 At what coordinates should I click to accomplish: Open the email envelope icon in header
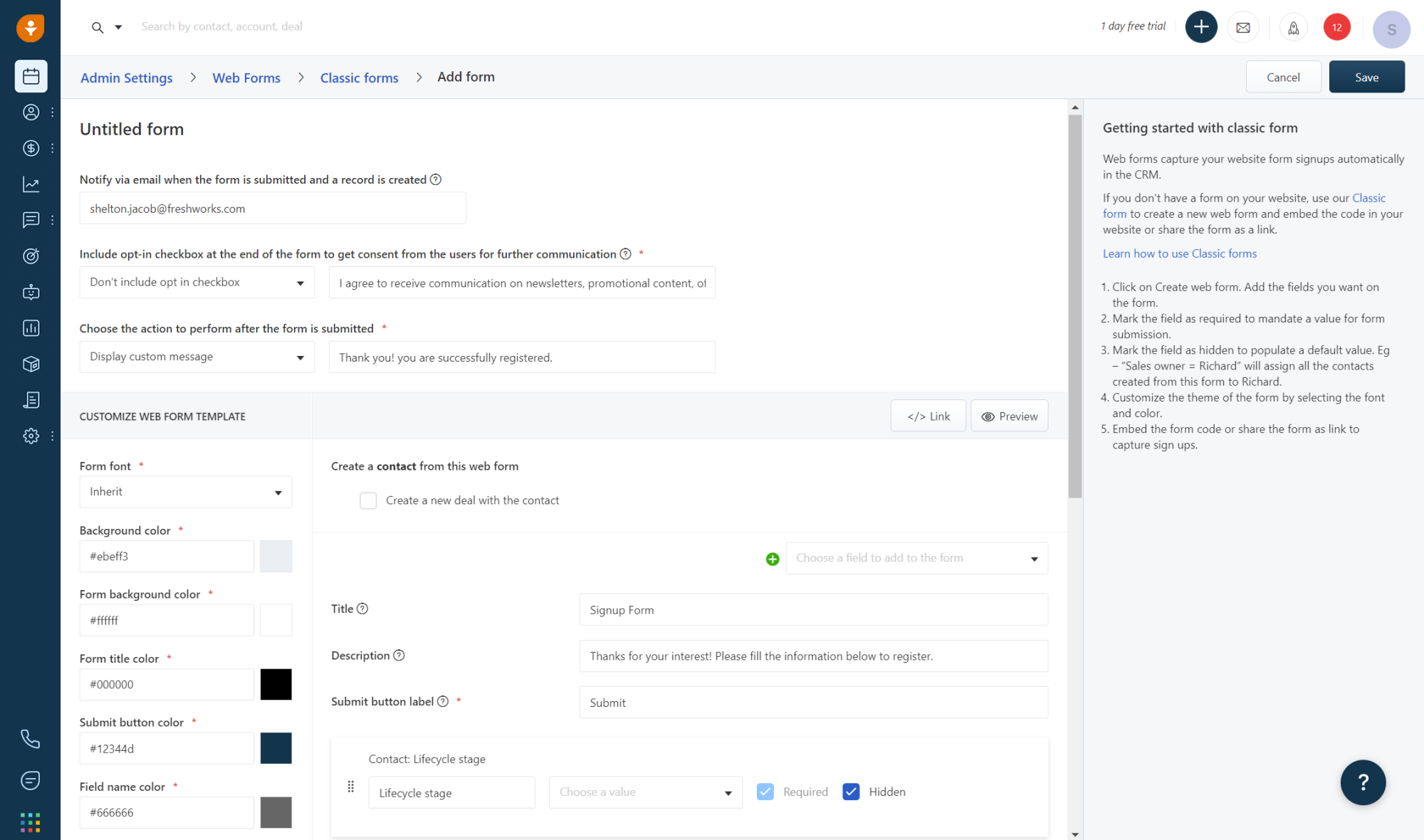(1243, 27)
